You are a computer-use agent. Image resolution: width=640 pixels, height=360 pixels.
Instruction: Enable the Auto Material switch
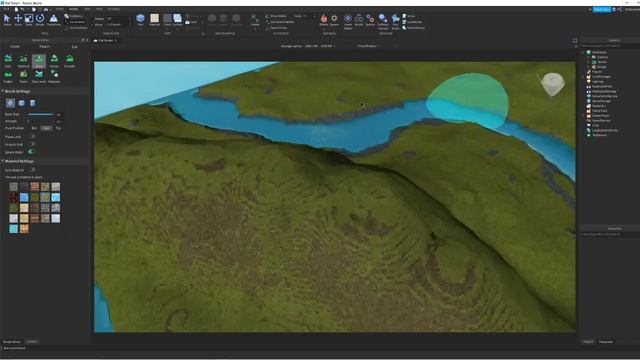coord(32,170)
